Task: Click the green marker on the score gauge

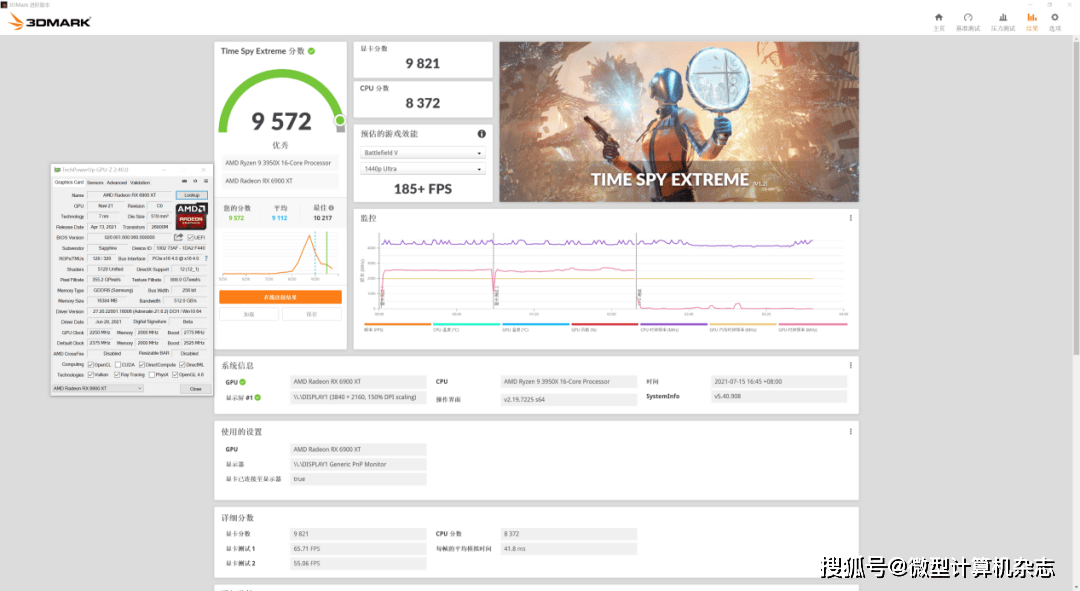Action: pyautogui.click(x=340, y=121)
